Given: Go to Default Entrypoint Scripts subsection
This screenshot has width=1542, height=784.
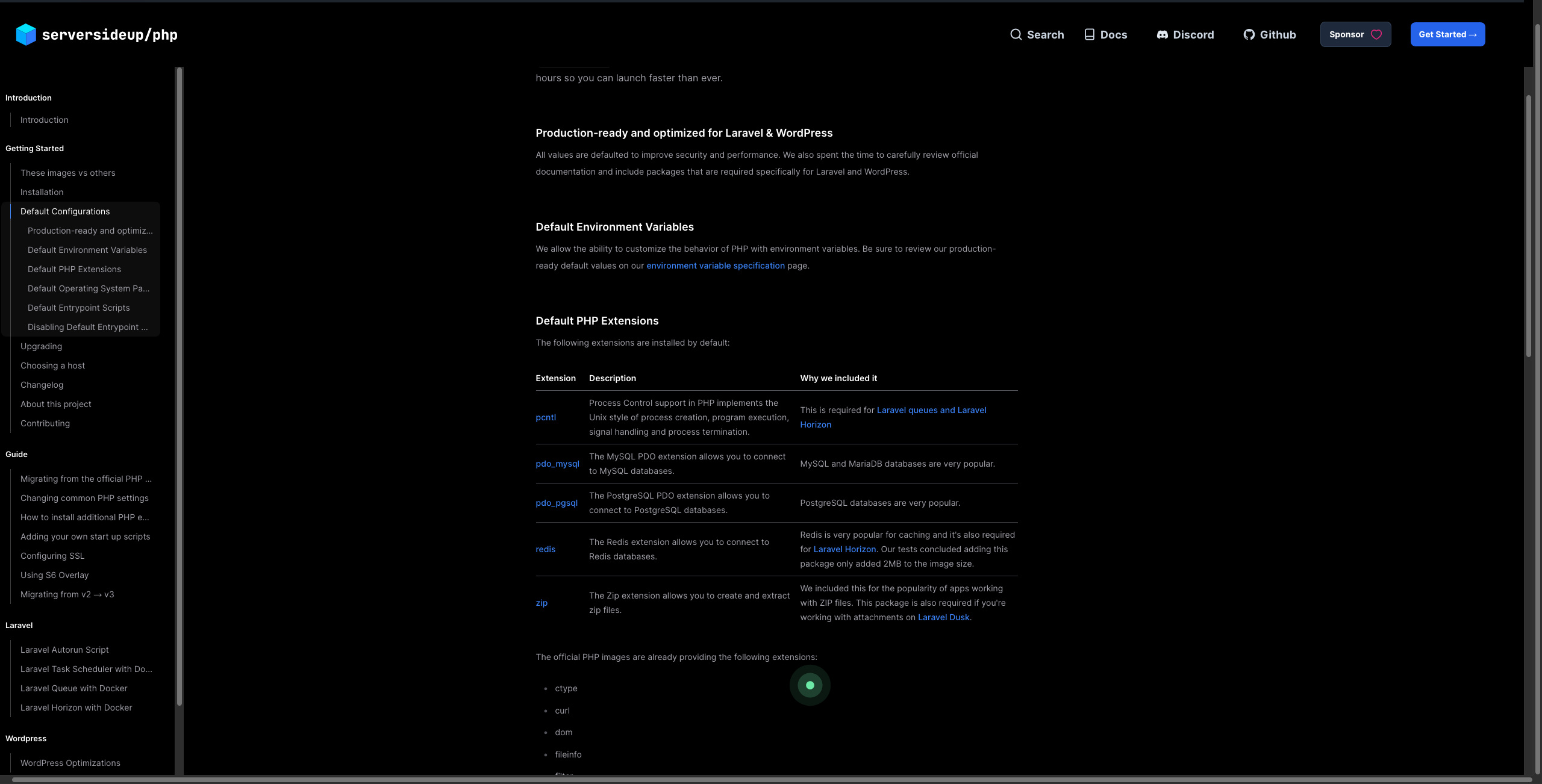Looking at the screenshot, I should coord(78,308).
